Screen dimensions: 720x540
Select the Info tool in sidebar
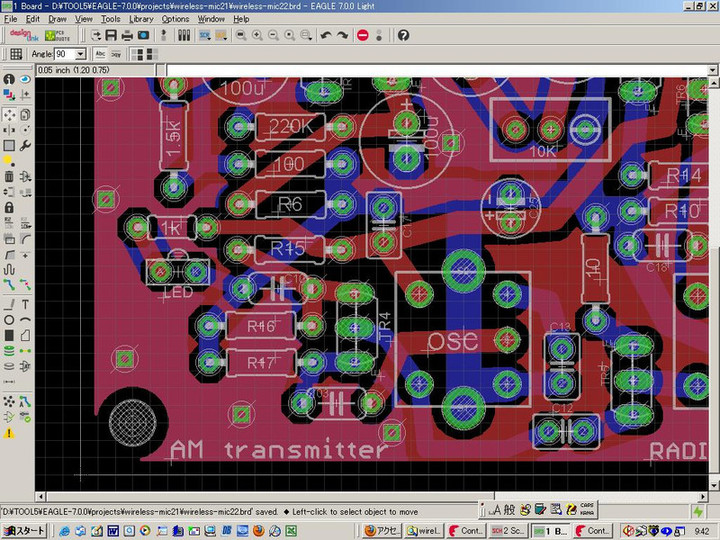[9, 79]
